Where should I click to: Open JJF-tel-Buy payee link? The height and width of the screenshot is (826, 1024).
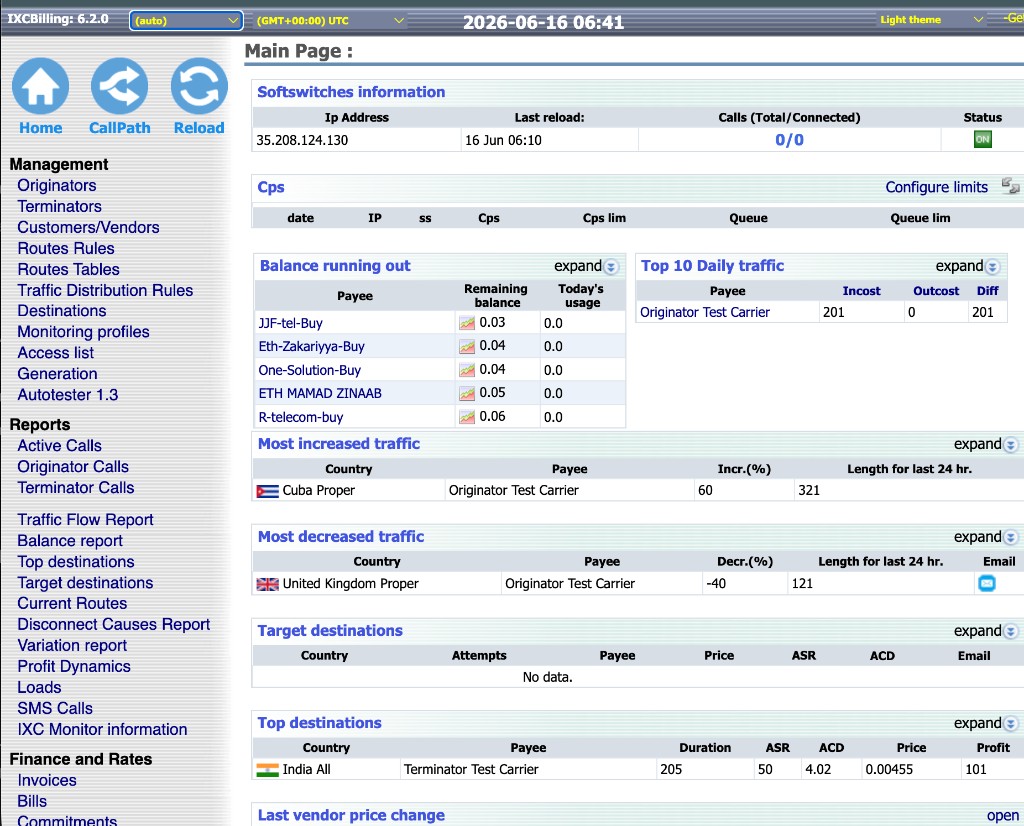(x=291, y=323)
